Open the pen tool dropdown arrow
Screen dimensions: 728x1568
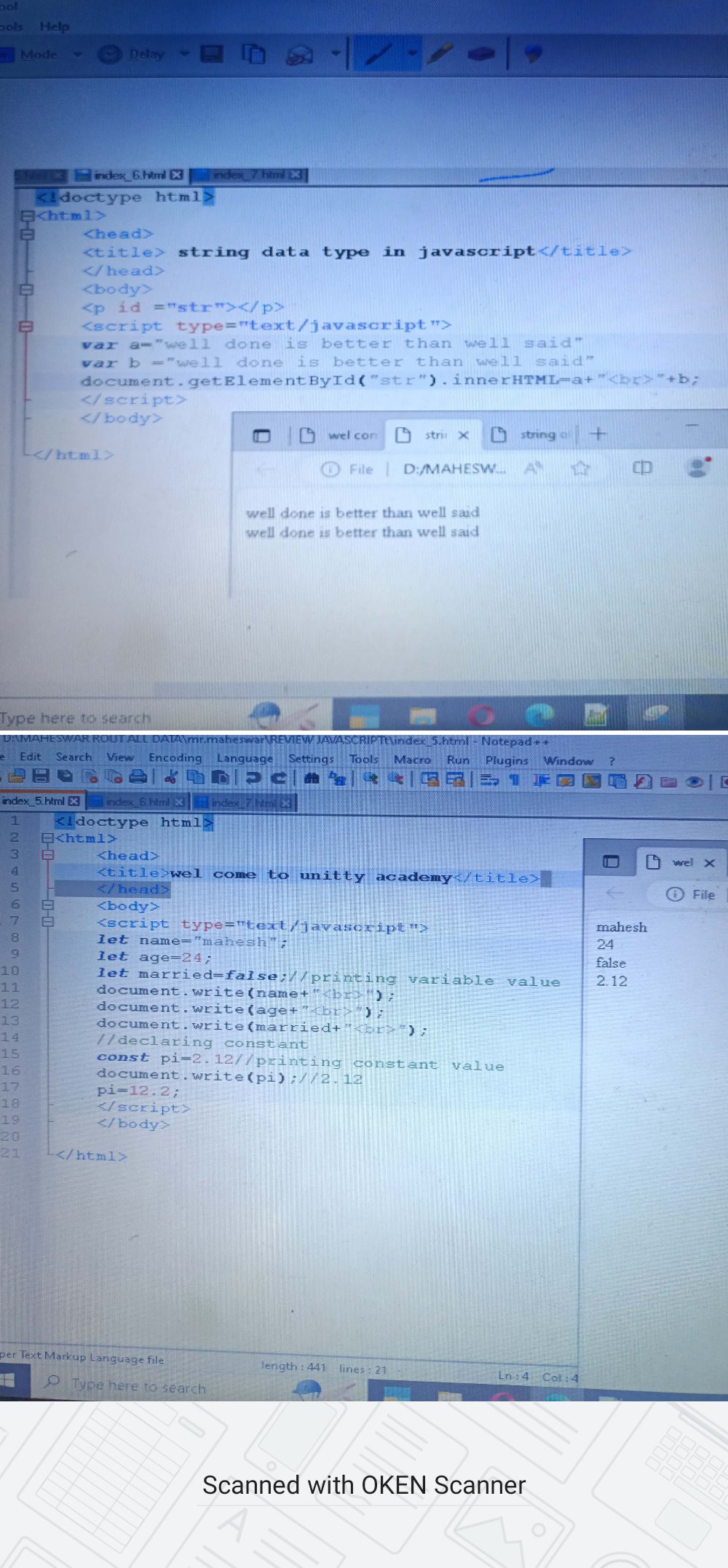(412, 53)
